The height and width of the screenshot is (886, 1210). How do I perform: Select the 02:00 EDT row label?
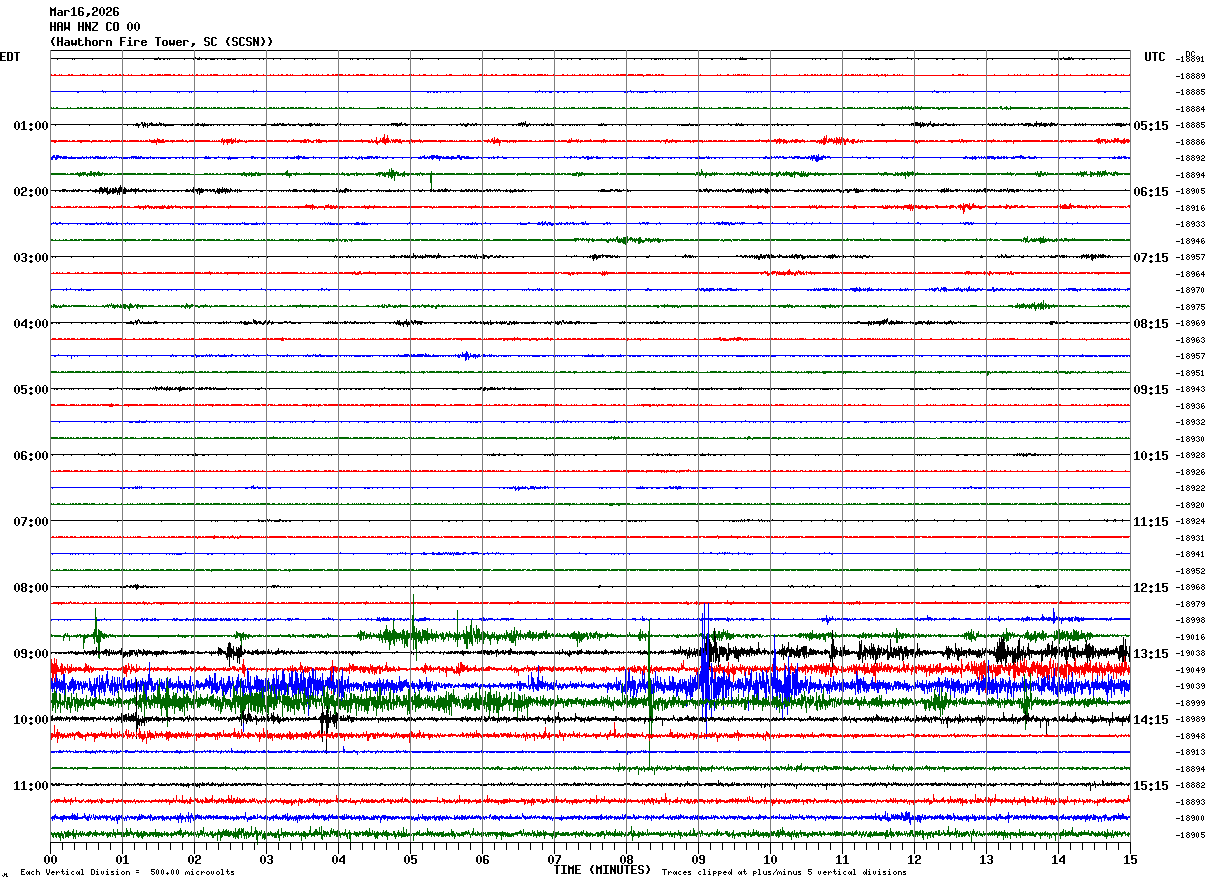pyautogui.click(x=30, y=192)
